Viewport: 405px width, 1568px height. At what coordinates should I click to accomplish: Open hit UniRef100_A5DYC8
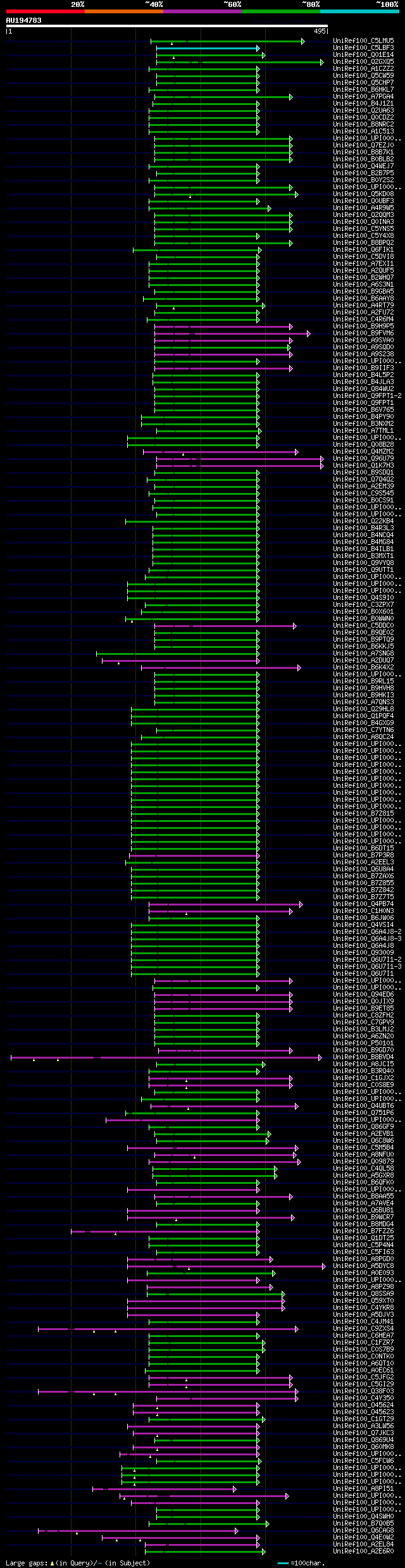(363, 1266)
